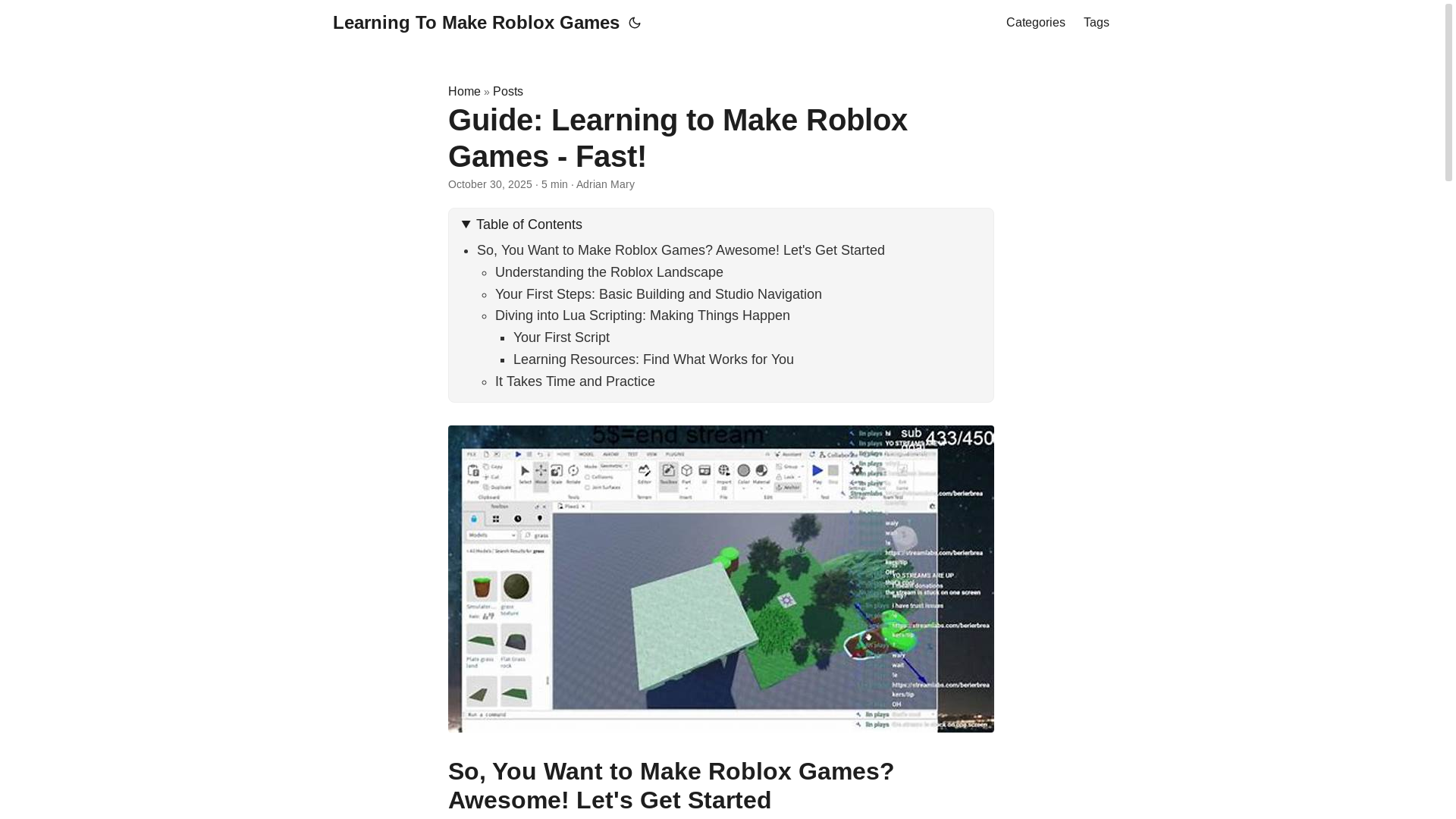This screenshot has width=1456, height=819.
Task: Open the Tags menu item
Action: 1096,23
